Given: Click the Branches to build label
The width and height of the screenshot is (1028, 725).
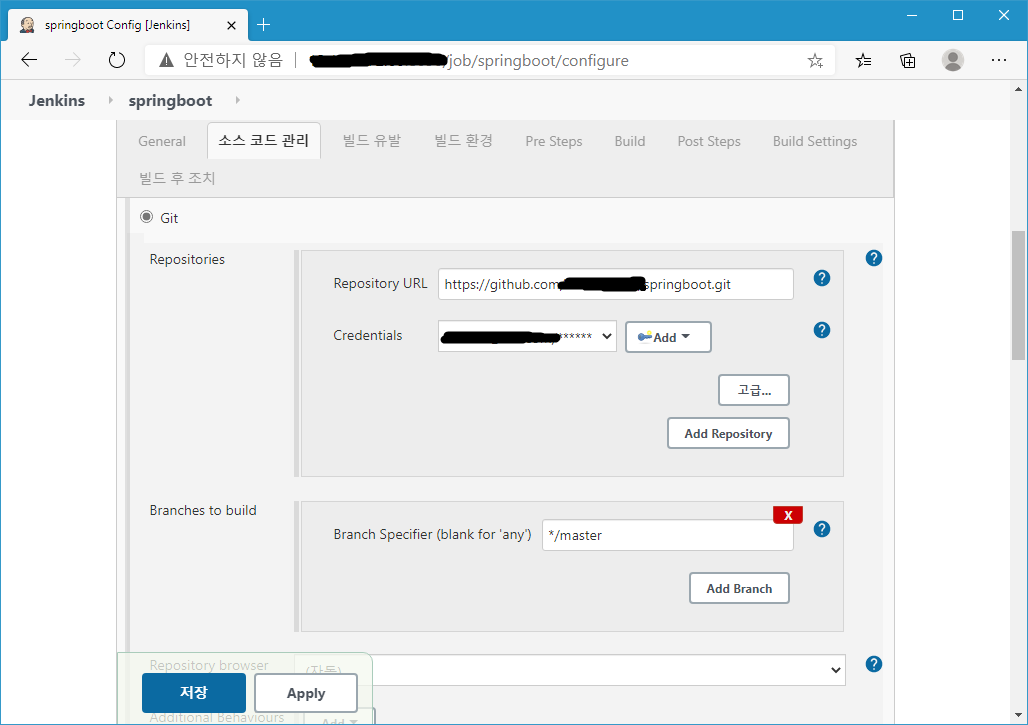Looking at the screenshot, I should coord(203,510).
